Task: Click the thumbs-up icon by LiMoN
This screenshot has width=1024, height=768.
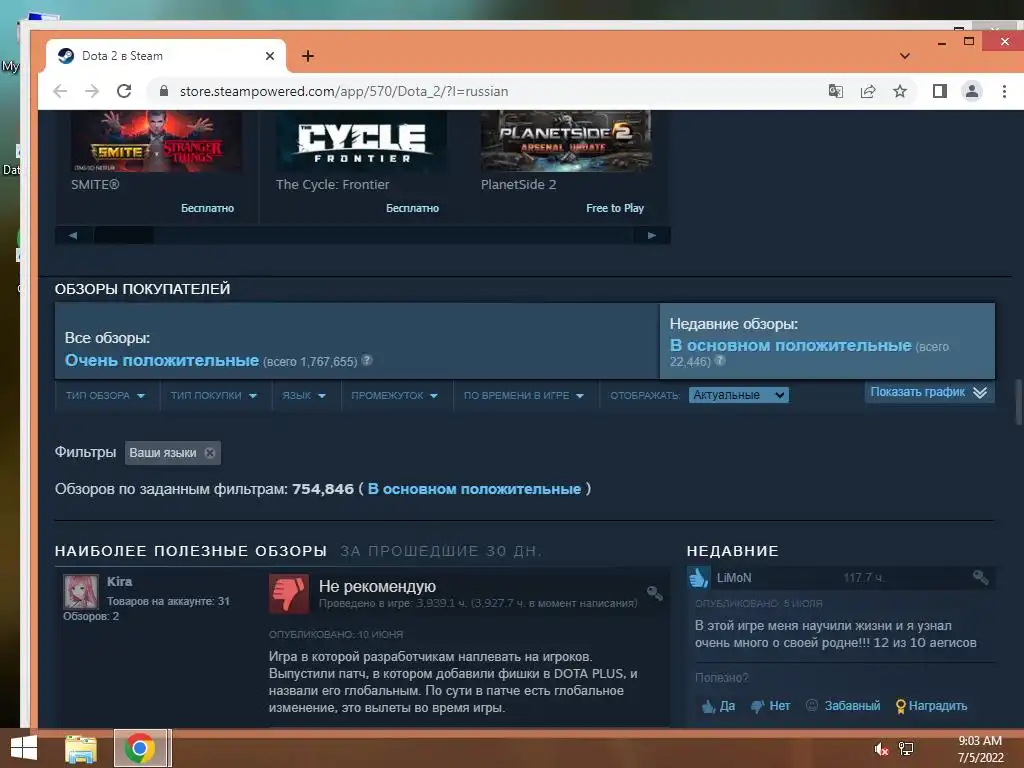Action: pos(698,577)
